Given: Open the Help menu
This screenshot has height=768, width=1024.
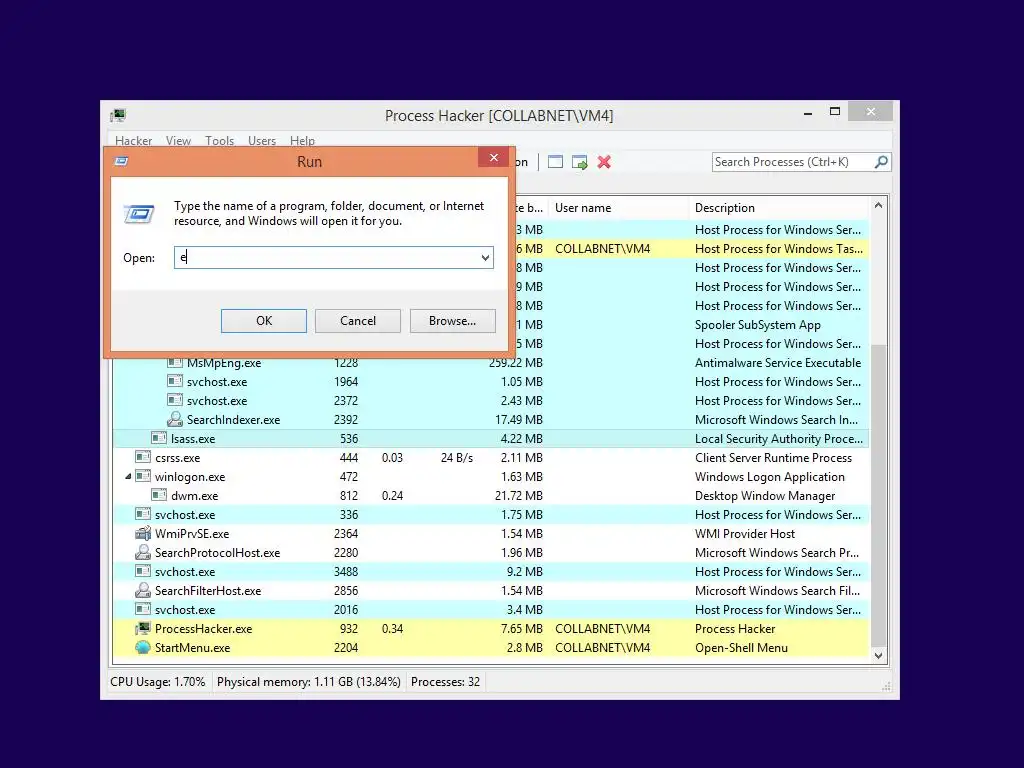Looking at the screenshot, I should point(302,140).
